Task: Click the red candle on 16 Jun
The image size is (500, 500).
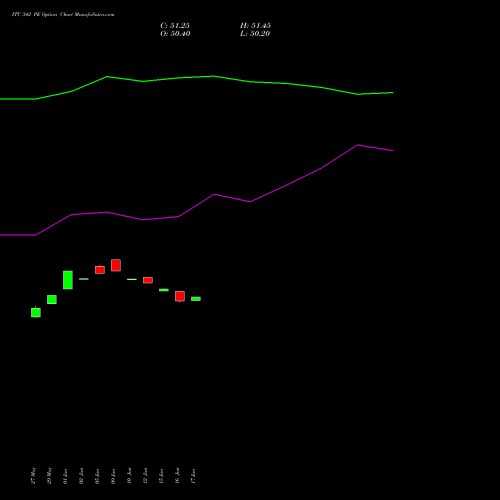Action: click(180, 296)
